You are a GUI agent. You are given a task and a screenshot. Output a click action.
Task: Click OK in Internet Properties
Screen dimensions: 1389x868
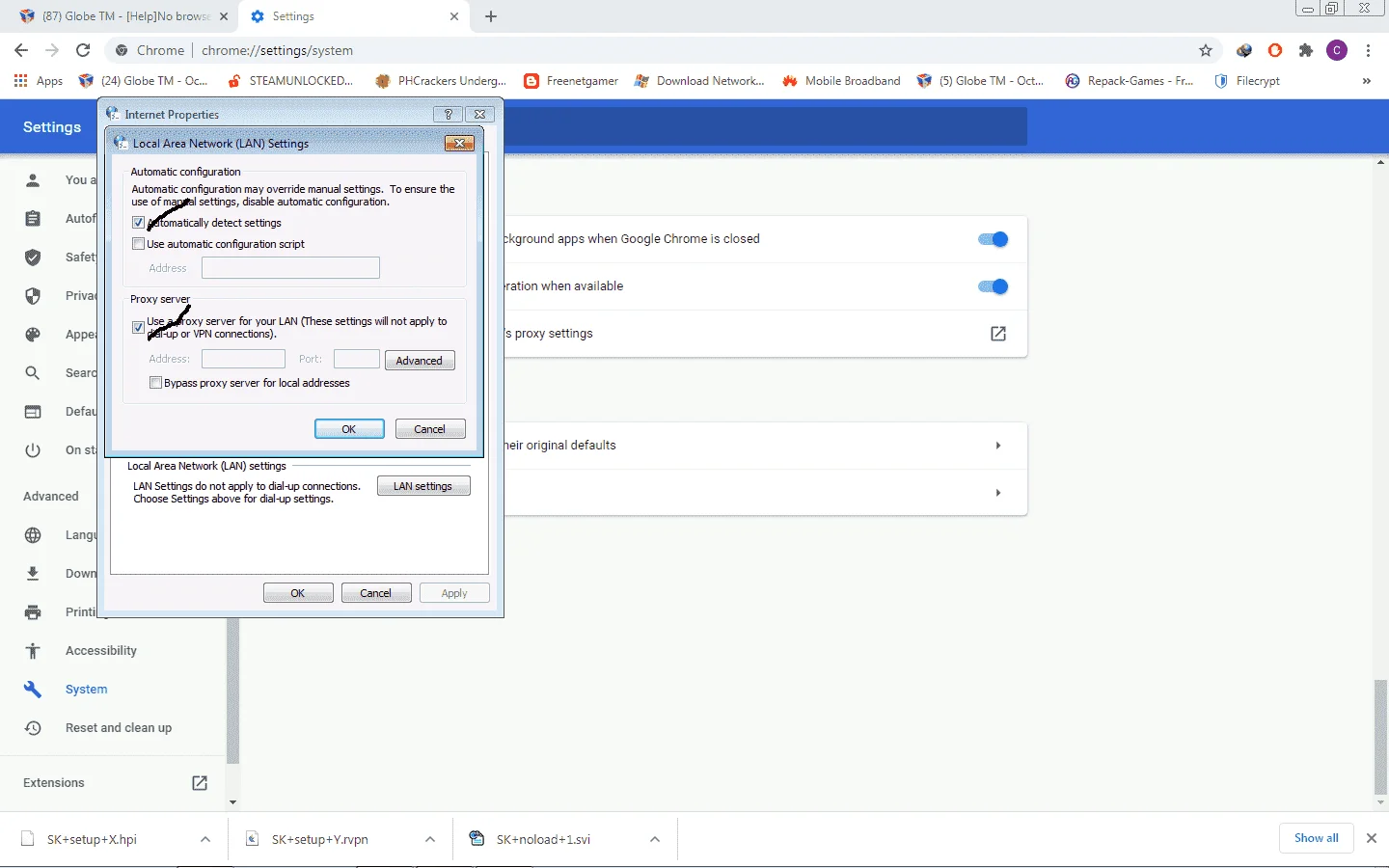click(x=298, y=593)
